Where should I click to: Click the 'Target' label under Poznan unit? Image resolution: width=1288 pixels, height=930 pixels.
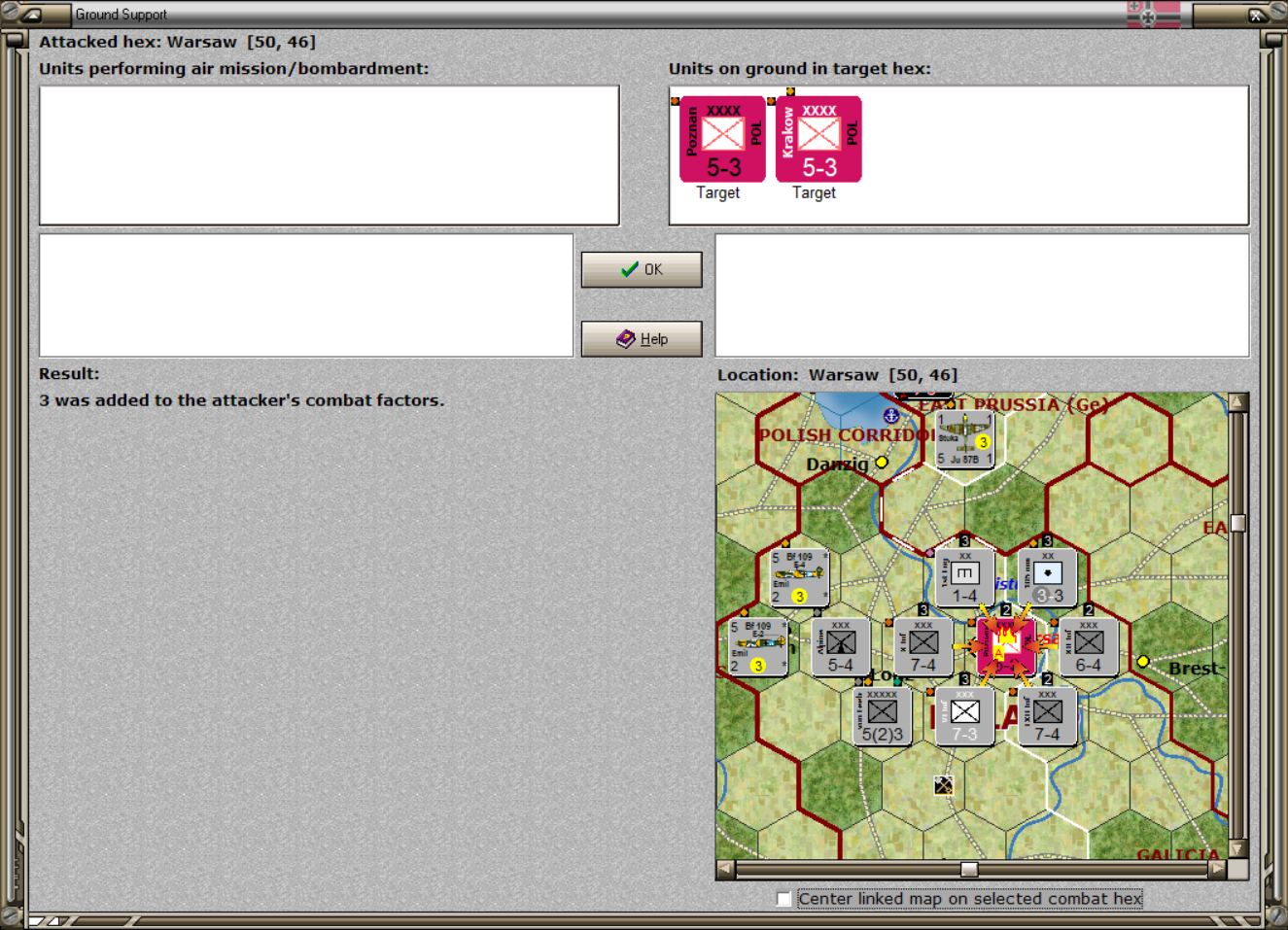pyautogui.click(x=718, y=192)
